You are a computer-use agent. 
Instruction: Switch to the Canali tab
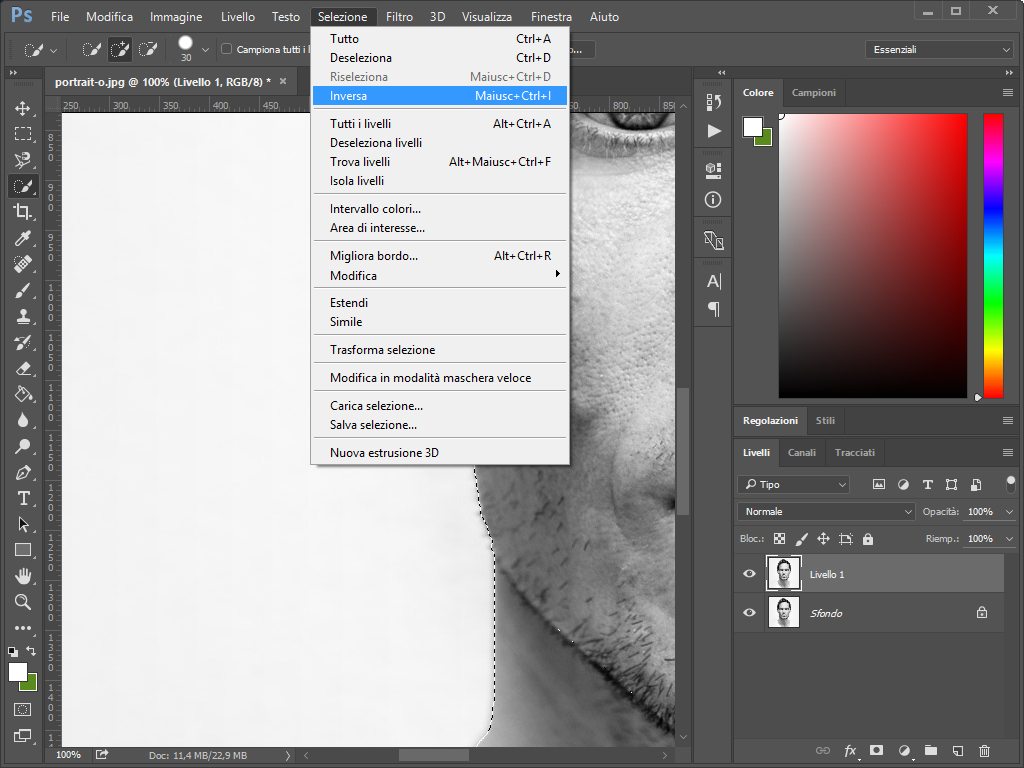click(801, 452)
